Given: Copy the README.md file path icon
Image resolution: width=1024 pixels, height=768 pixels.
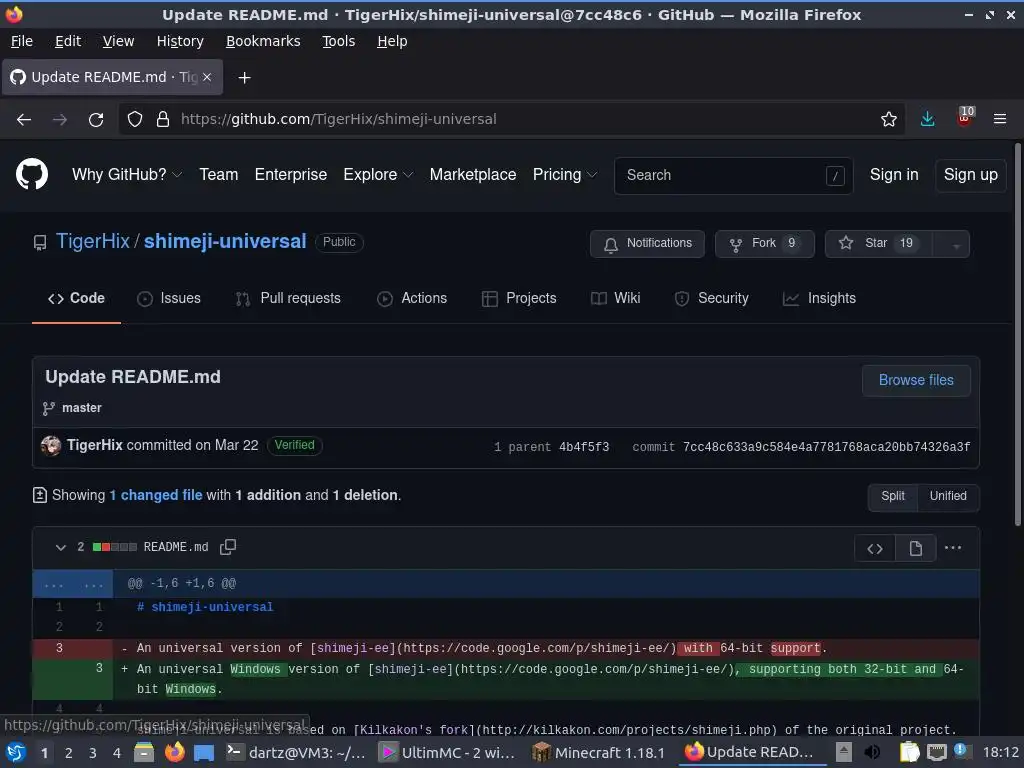Looking at the screenshot, I should 228,547.
